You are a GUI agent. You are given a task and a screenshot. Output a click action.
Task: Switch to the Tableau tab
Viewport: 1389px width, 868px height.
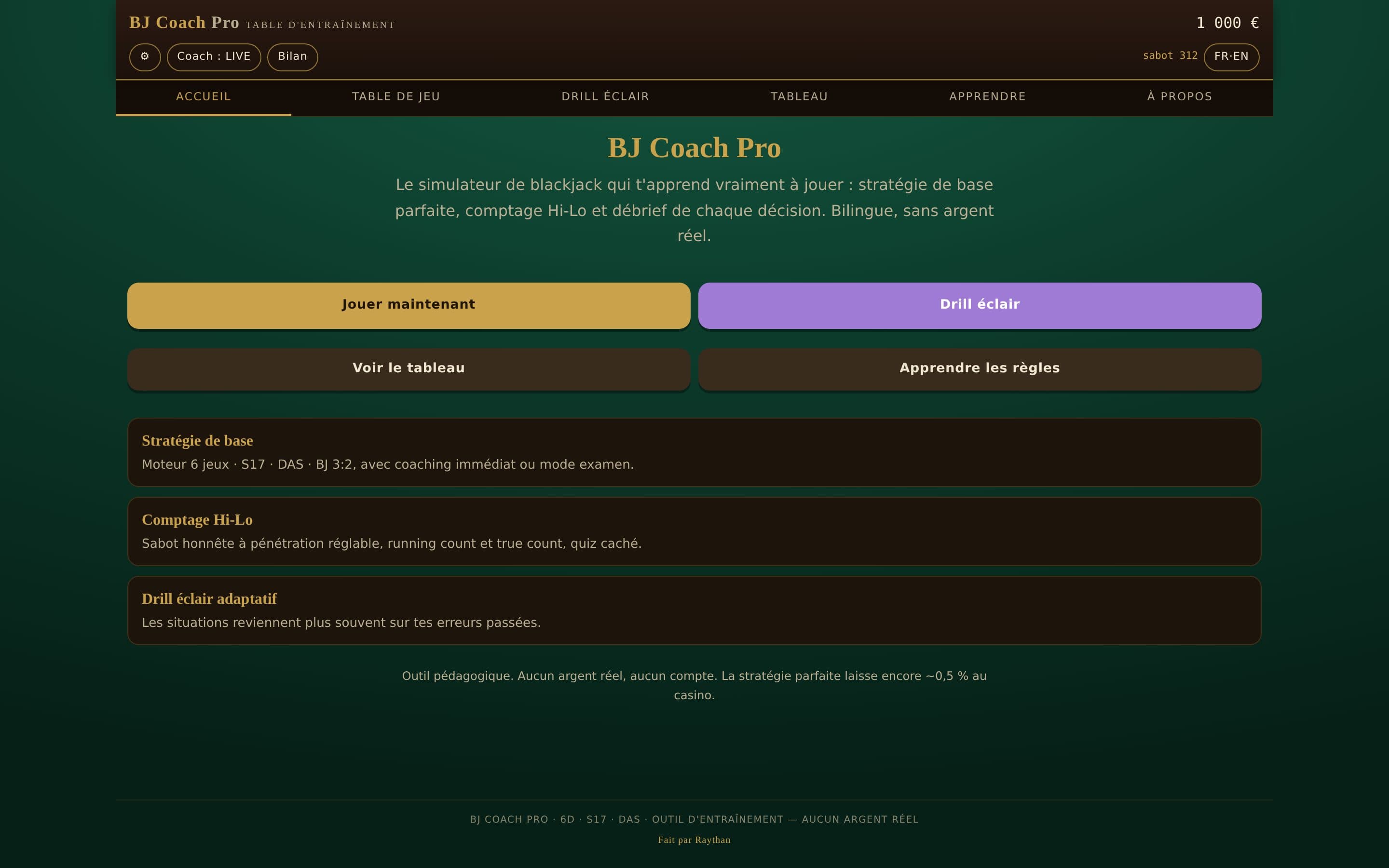point(799,97)
